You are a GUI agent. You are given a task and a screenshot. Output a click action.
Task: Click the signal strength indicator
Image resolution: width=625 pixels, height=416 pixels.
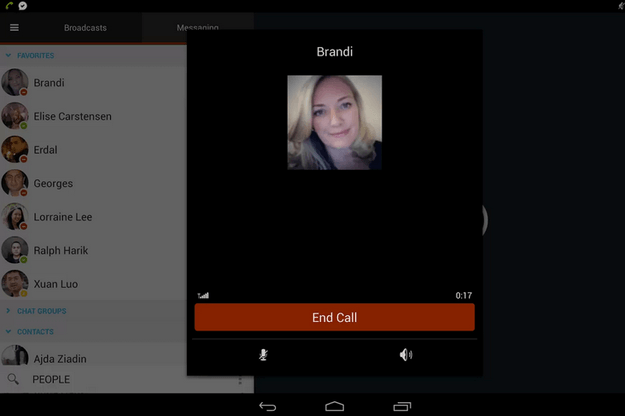click(x=203, y=295)
